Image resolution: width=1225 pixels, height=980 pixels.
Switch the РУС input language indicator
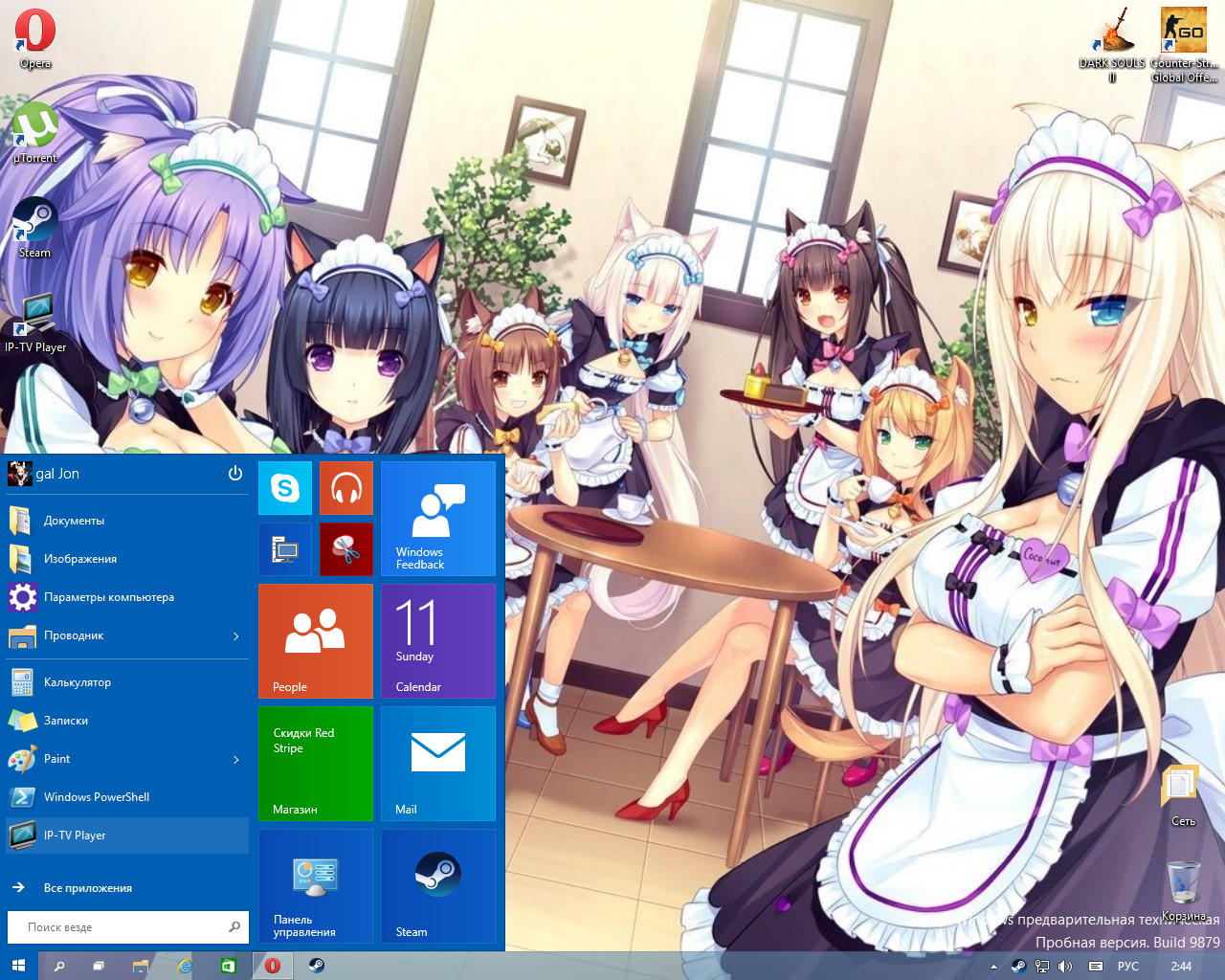point(1128,967)
